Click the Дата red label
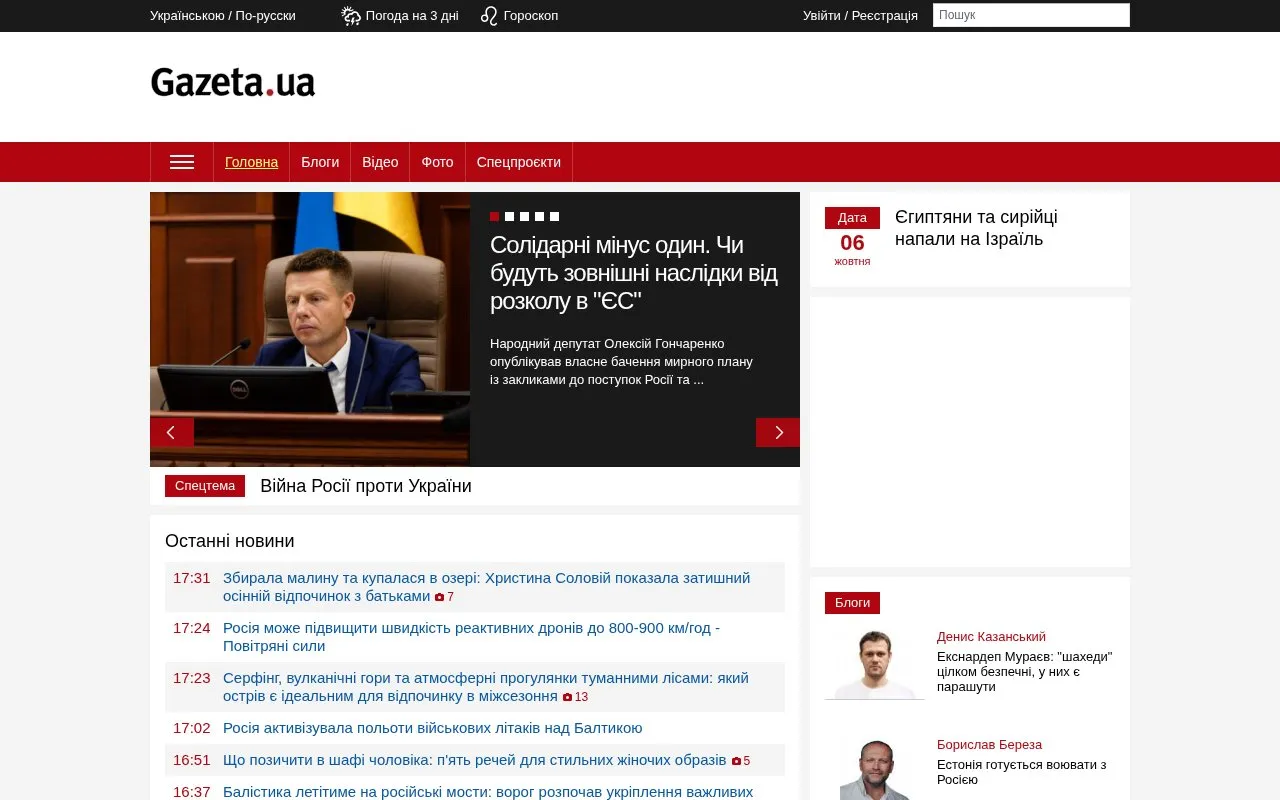Screen dimensions: 1280x800 tap(852, 218)
